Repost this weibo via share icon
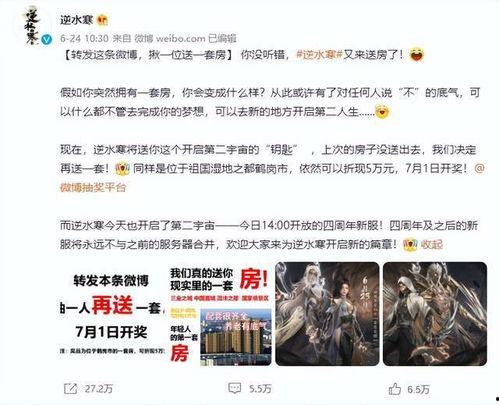The height and width of the screenshot is (405, 499). [x=70, y=389]
